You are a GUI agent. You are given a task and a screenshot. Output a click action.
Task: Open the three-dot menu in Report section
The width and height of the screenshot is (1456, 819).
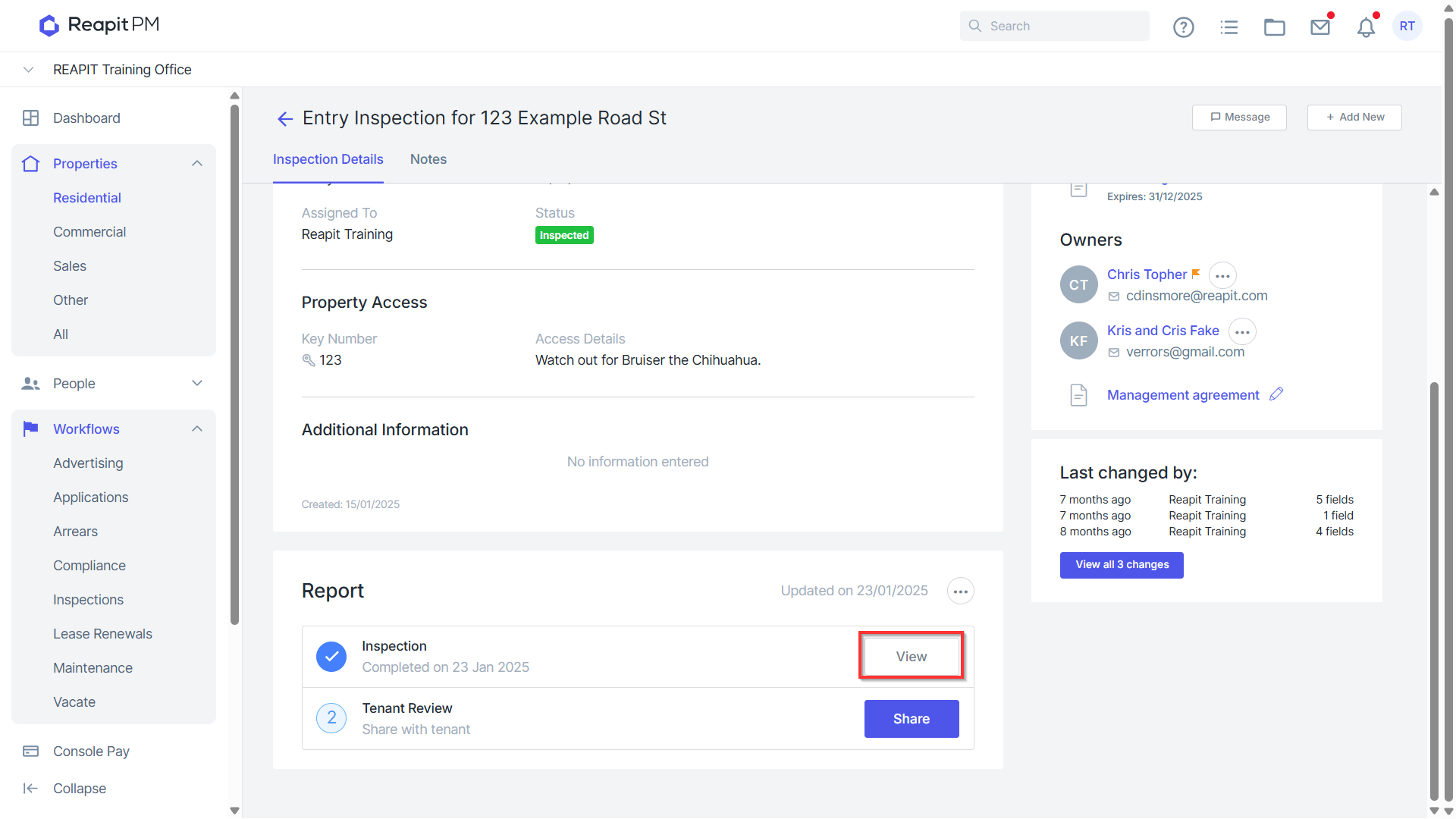[960, 591]
